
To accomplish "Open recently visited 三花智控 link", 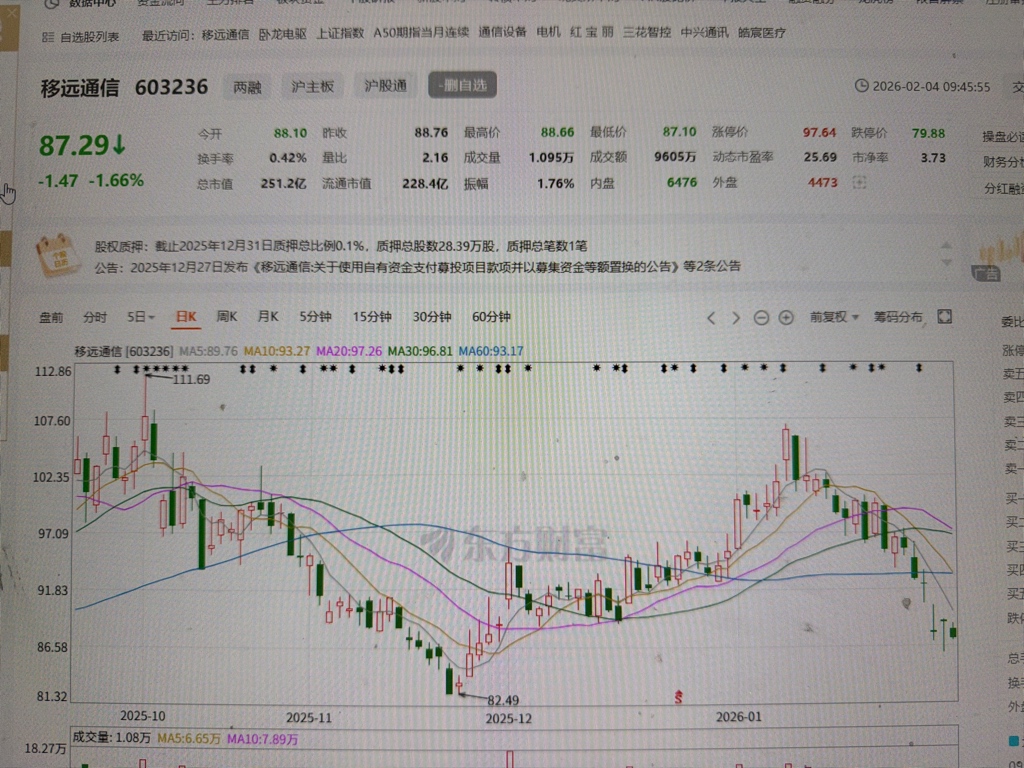I will coord(647,32).
